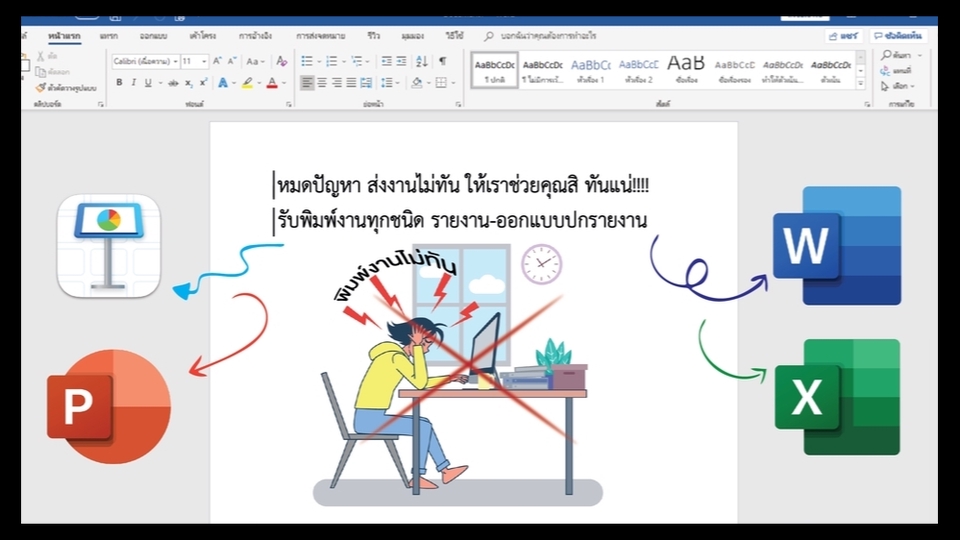Apply the ปกติ (Normal) style
This screenshot has width=960, height=540.
(495, 70)
